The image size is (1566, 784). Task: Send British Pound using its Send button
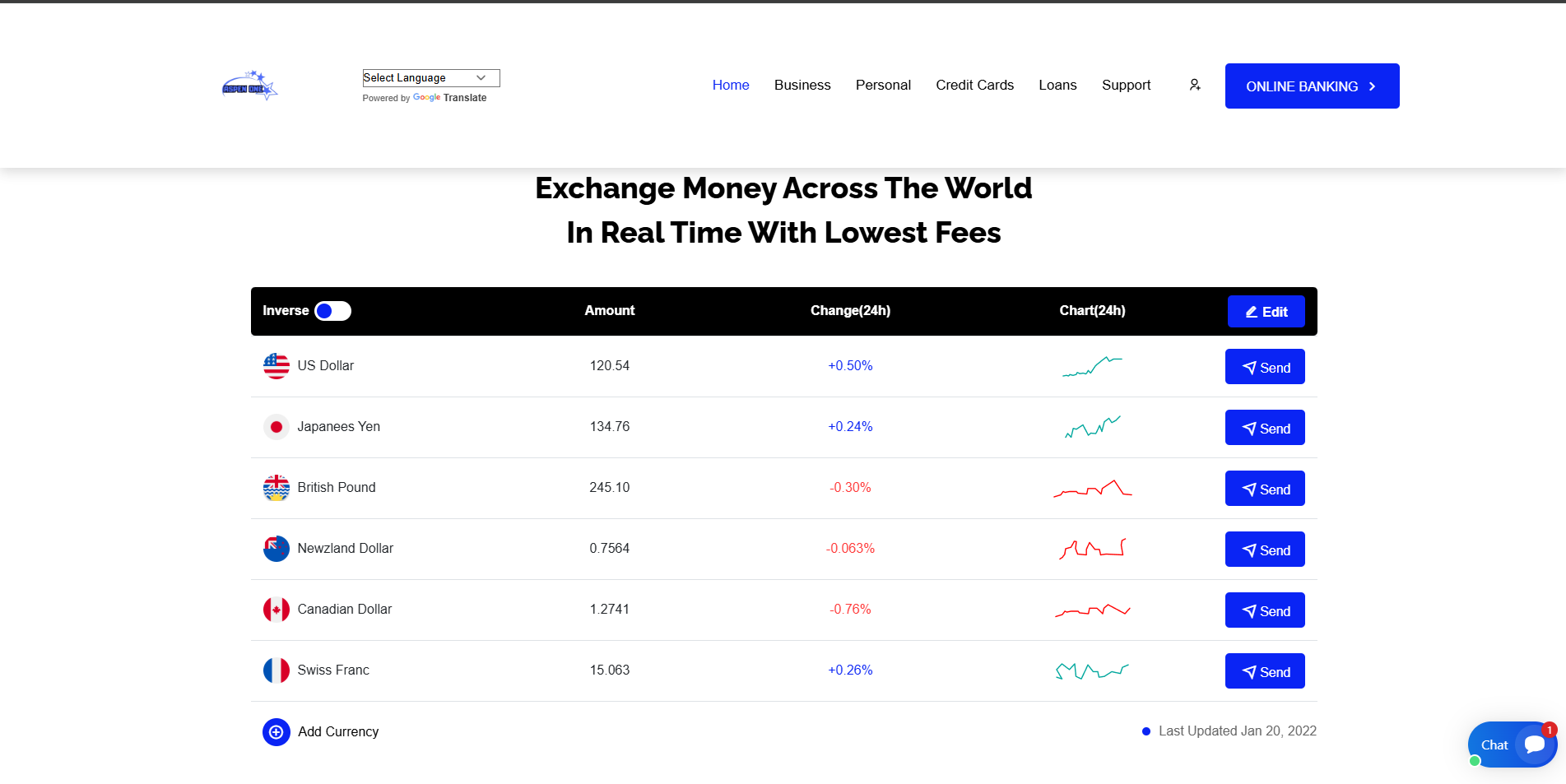pyautogui.click(x=1265, y=489)
